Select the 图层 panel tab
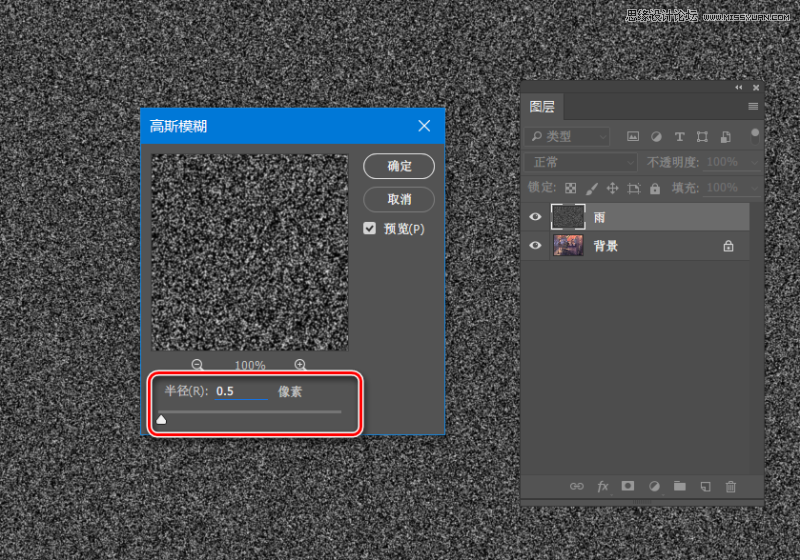This screenshot has width=800, height=560. [x=542, y=107]
